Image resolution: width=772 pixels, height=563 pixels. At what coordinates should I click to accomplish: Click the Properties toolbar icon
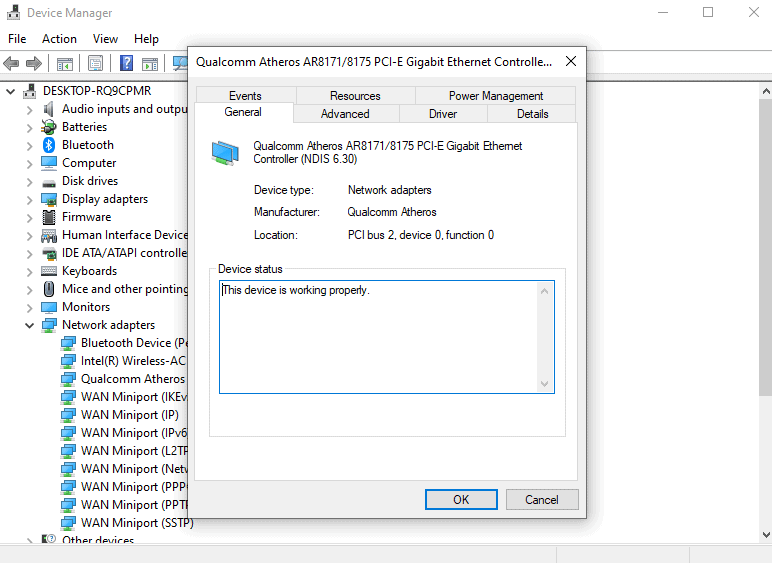point(96,63)
